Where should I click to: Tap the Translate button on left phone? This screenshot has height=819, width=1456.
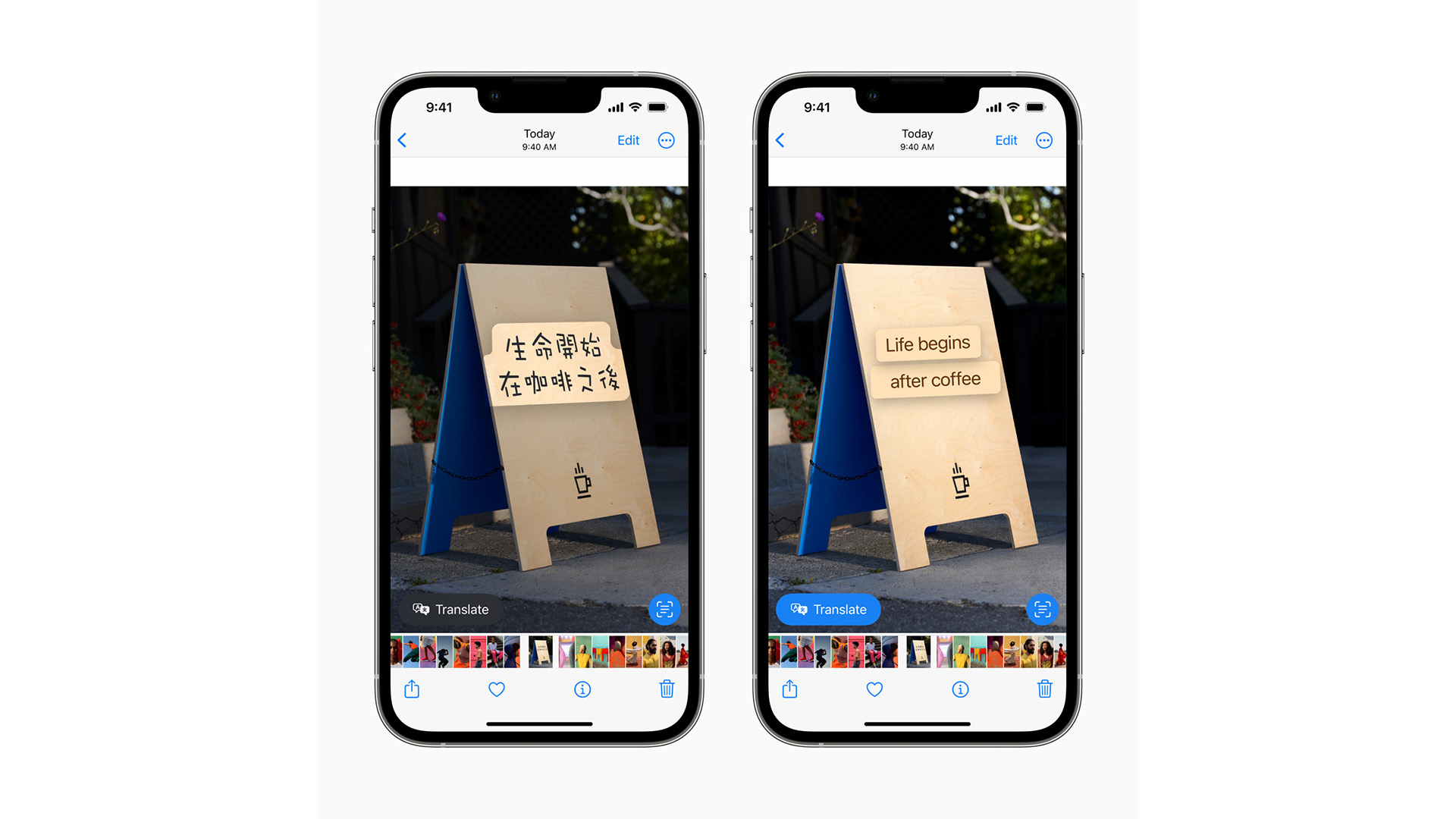coord(450,609)
